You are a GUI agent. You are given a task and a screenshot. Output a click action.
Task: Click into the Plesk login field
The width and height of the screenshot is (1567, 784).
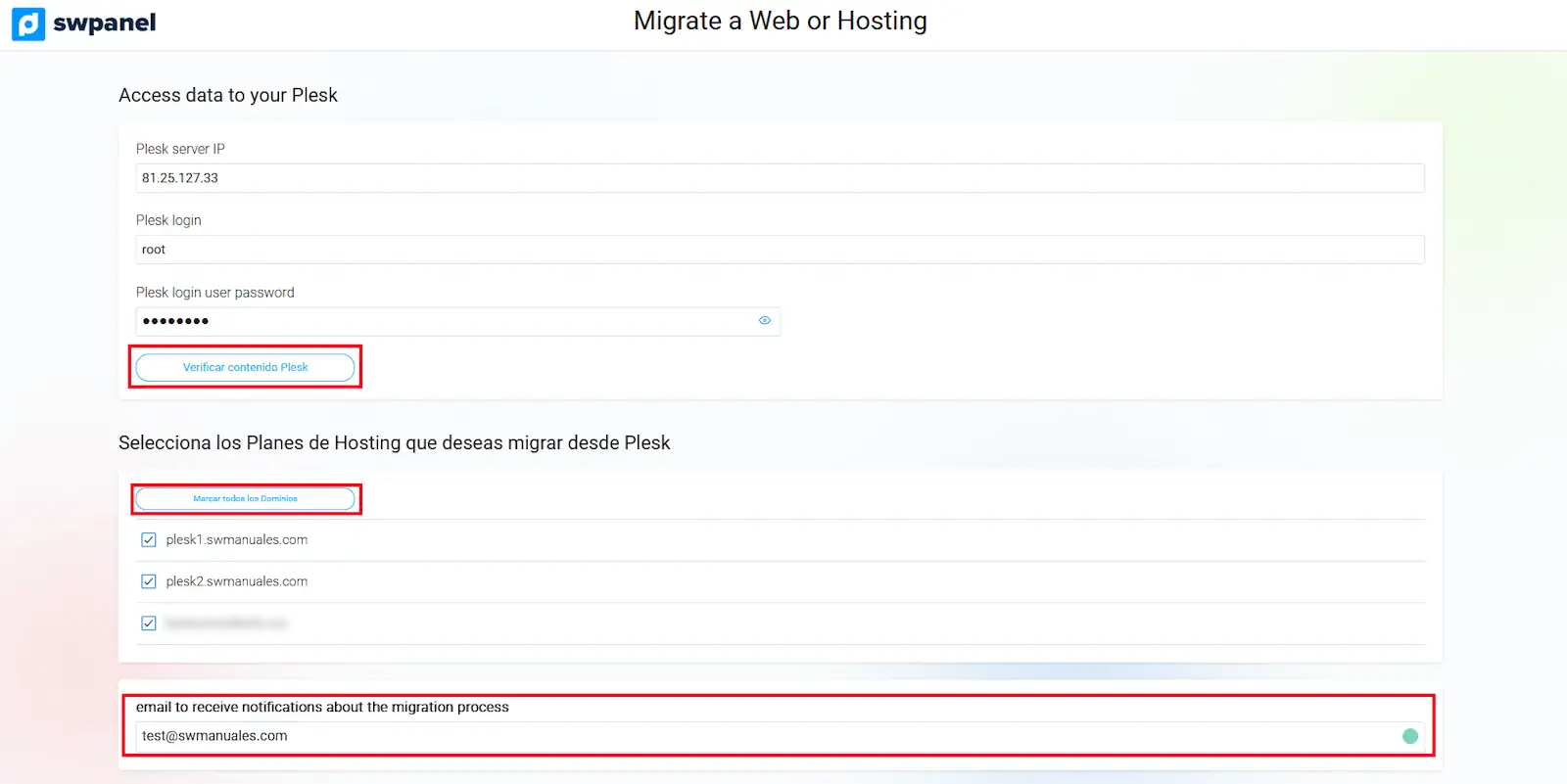pos(779,250)
